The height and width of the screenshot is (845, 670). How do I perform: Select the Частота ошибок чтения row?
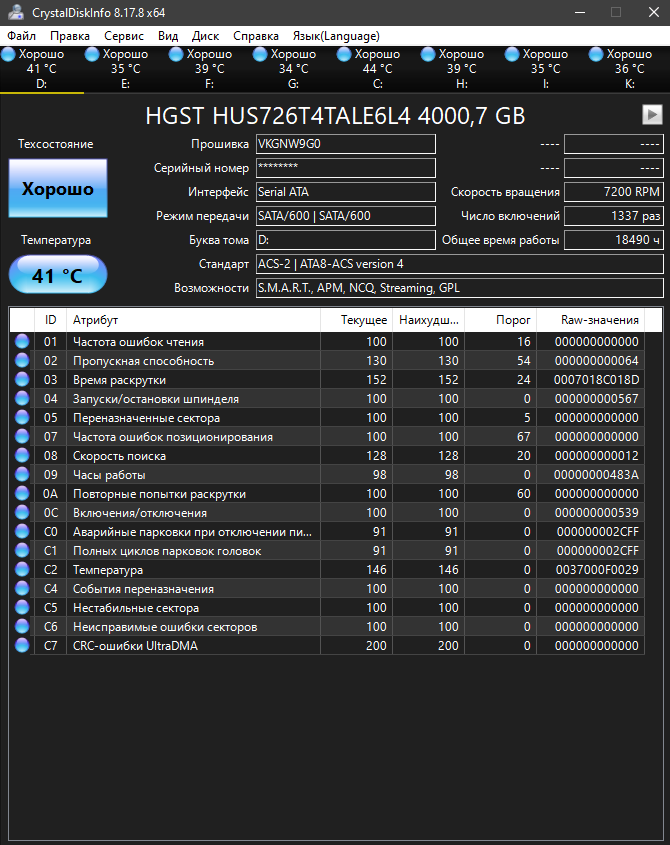[327, 342]
